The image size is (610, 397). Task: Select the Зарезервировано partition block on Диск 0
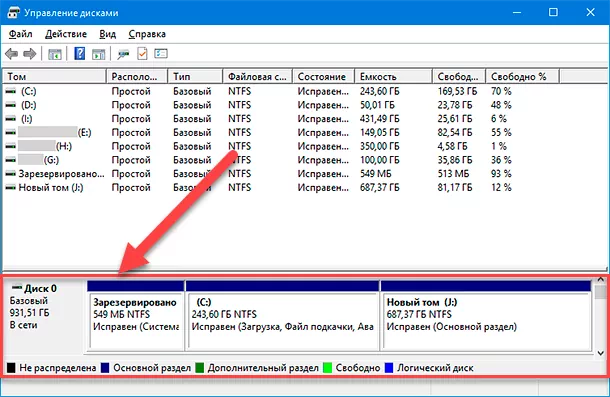pos(136,316)
